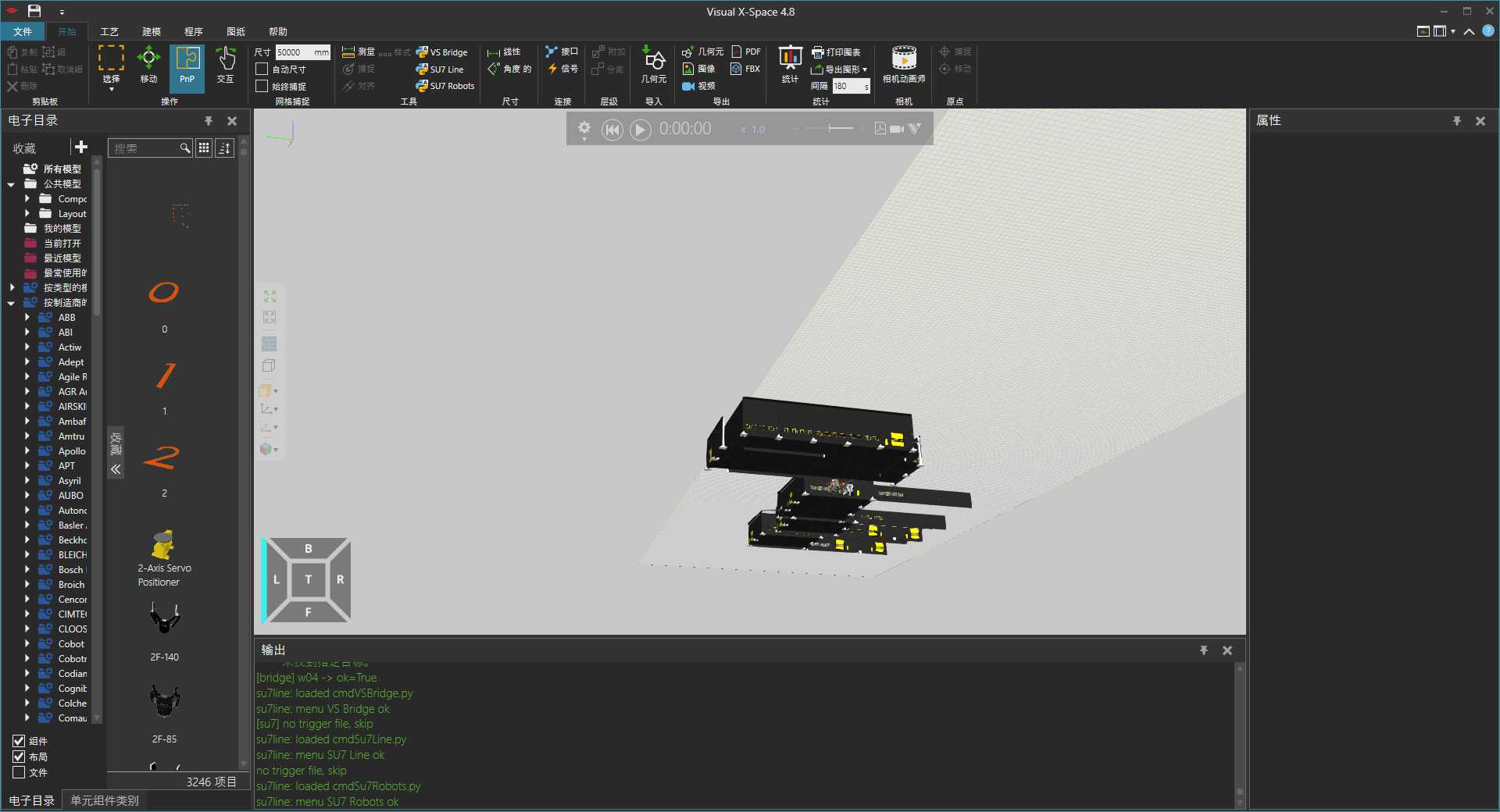Screen dimensions: 1500x812
Task: Add to favorites with plus button
Action: click(80, 147)
